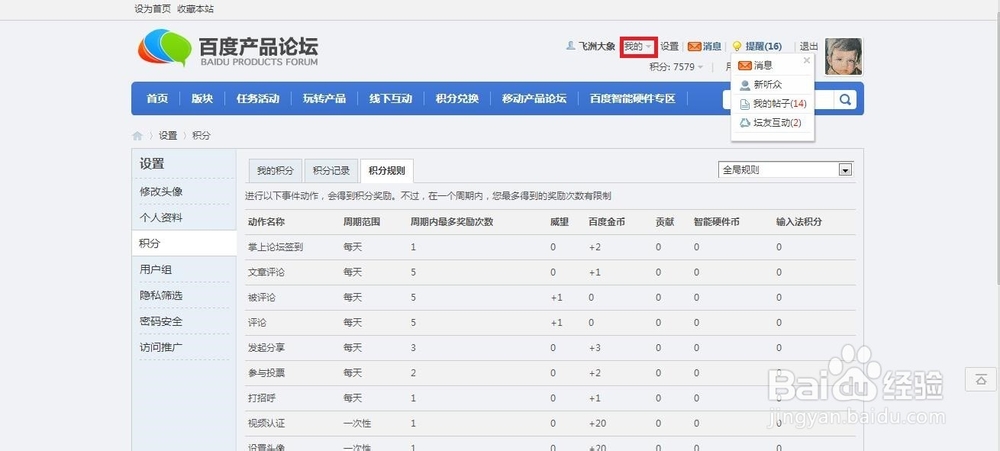Click the 发起分享 row name

pos(266,348)
